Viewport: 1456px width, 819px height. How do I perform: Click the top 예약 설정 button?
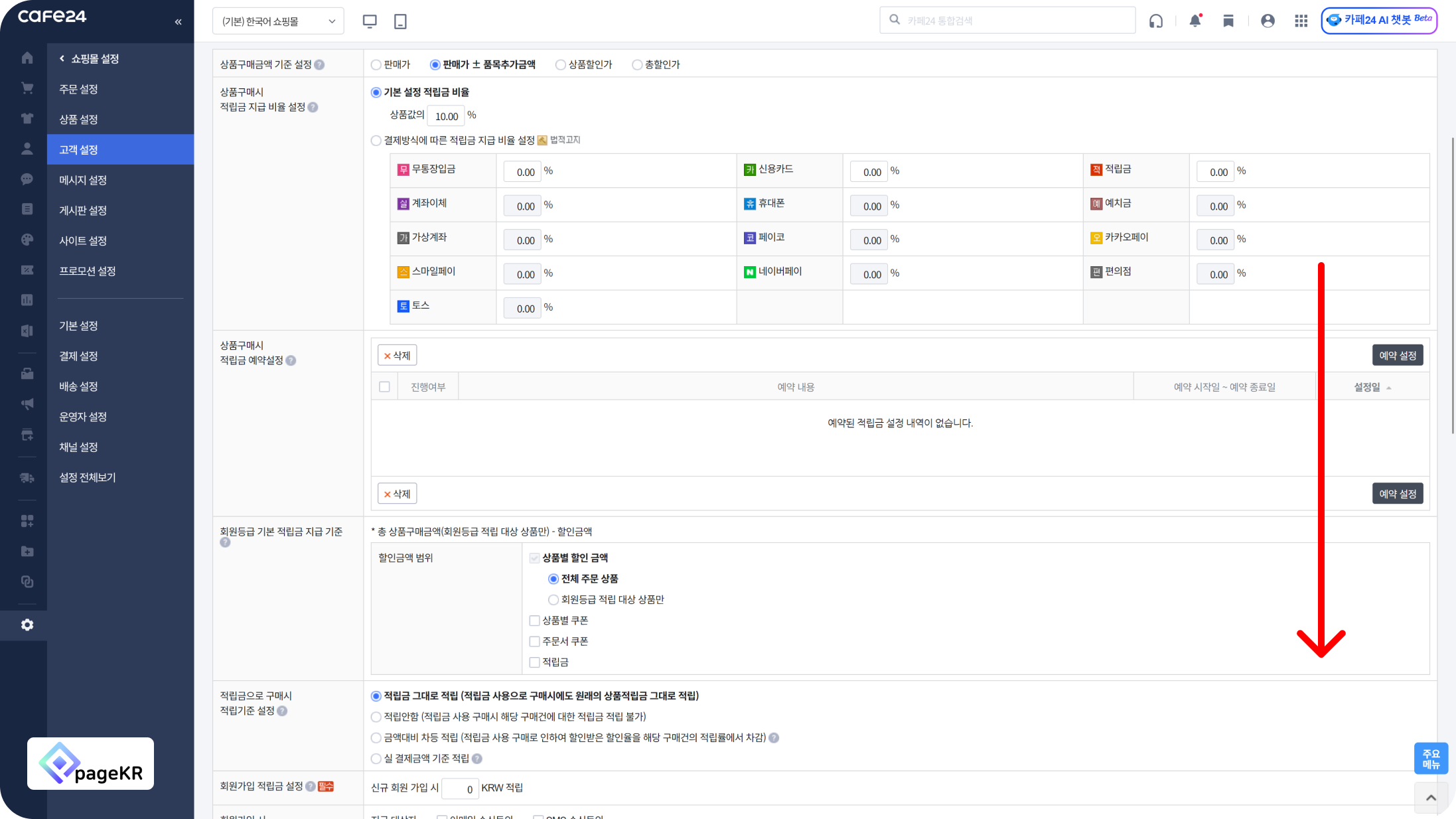pos(1397,355)
